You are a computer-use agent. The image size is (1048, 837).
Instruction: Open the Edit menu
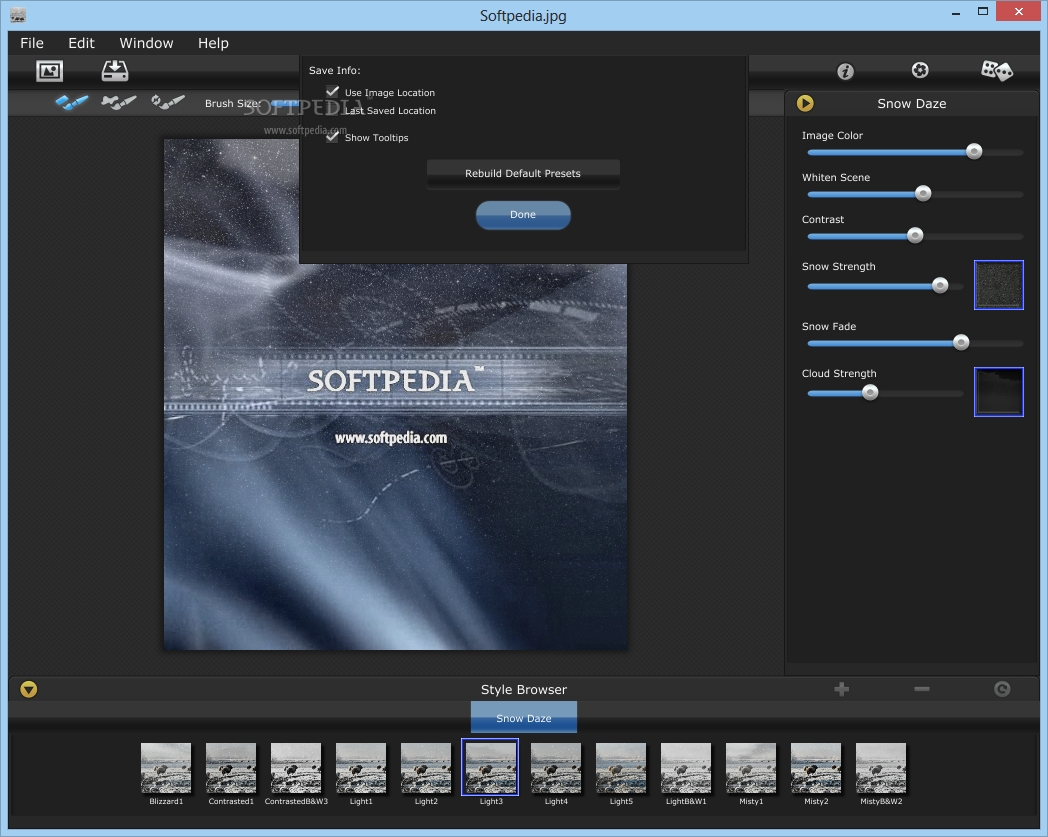(82, 43)
